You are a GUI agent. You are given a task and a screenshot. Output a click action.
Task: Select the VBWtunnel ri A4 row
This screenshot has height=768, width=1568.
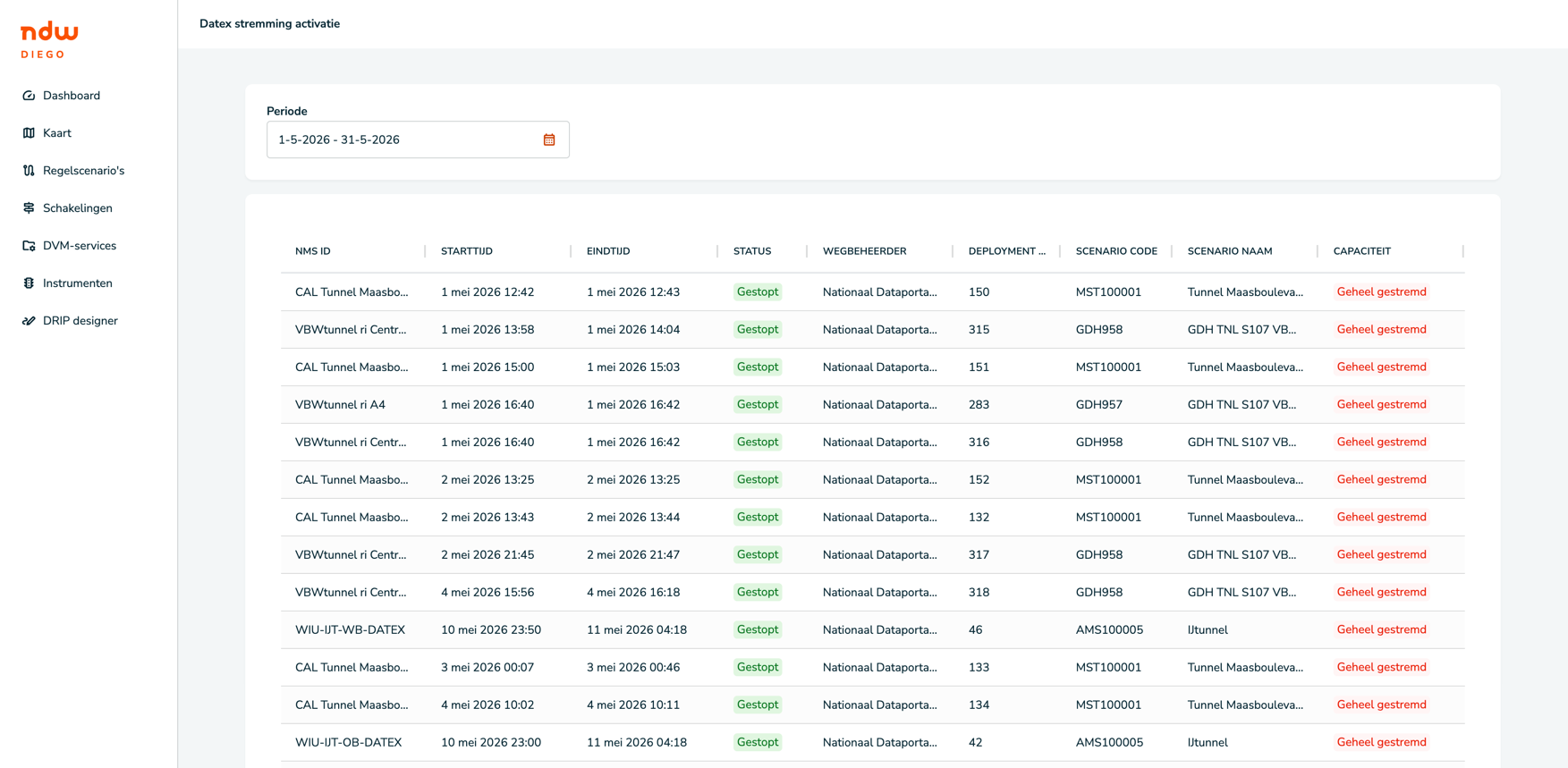[872, 405]
